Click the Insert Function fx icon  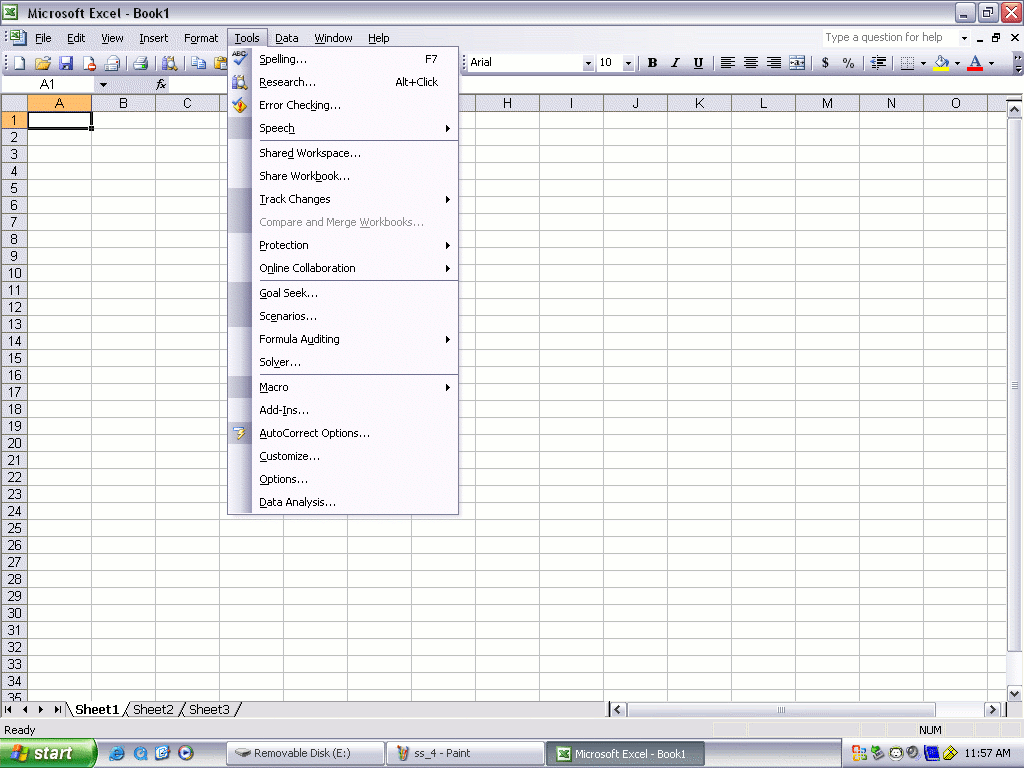(161, 85)
